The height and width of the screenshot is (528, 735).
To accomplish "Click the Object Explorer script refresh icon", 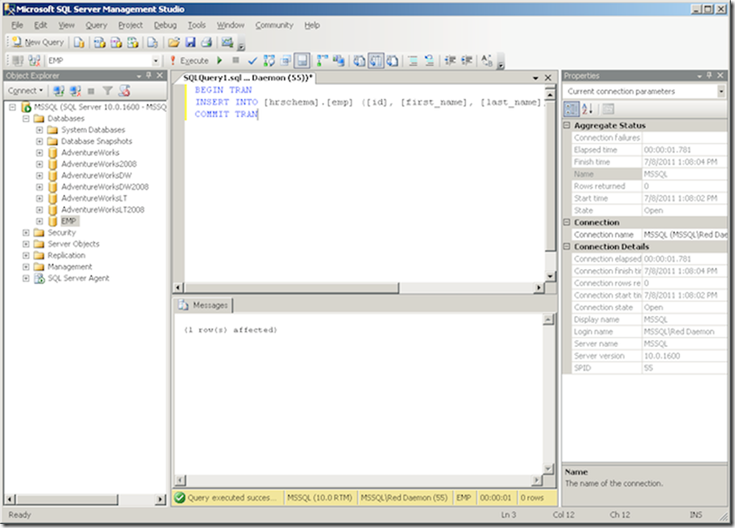I will 124,91.
